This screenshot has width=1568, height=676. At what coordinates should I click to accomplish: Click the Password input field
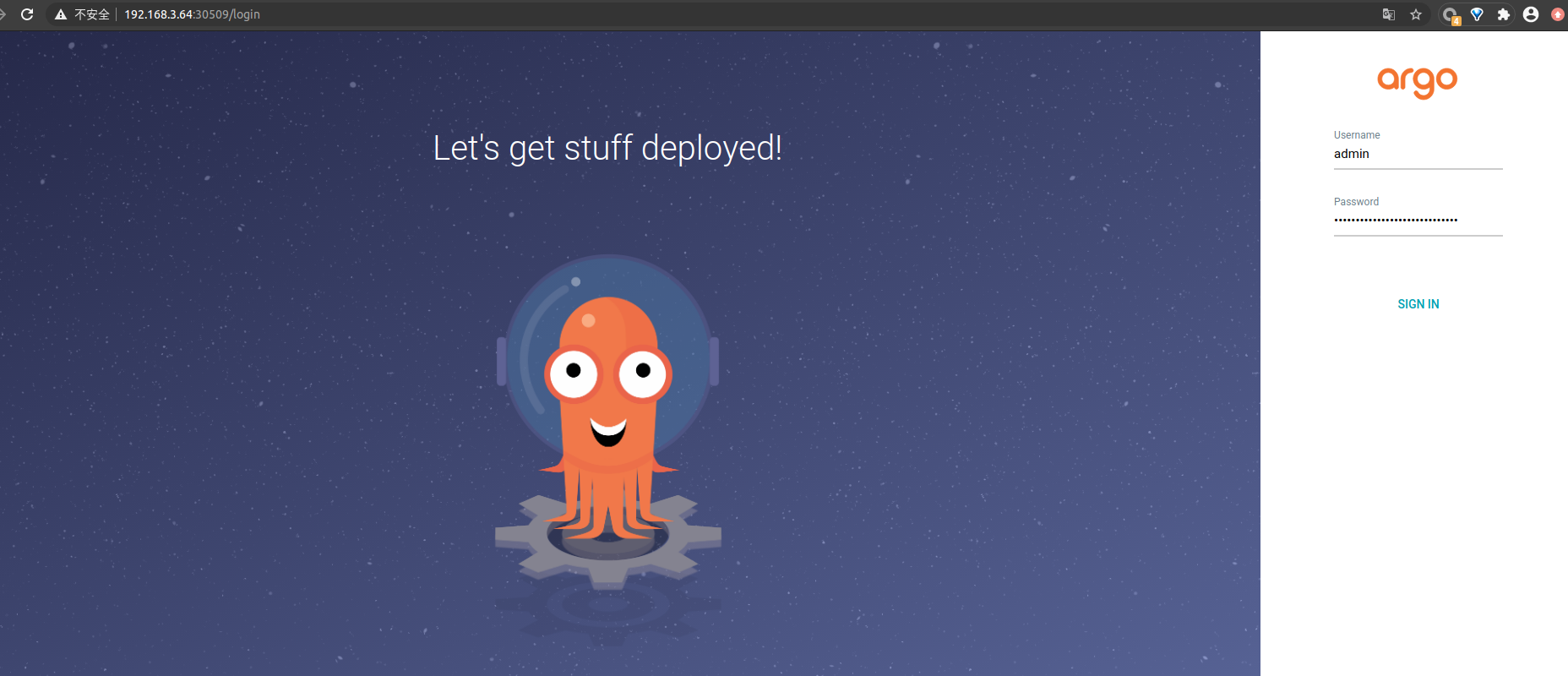[1418, 221]
